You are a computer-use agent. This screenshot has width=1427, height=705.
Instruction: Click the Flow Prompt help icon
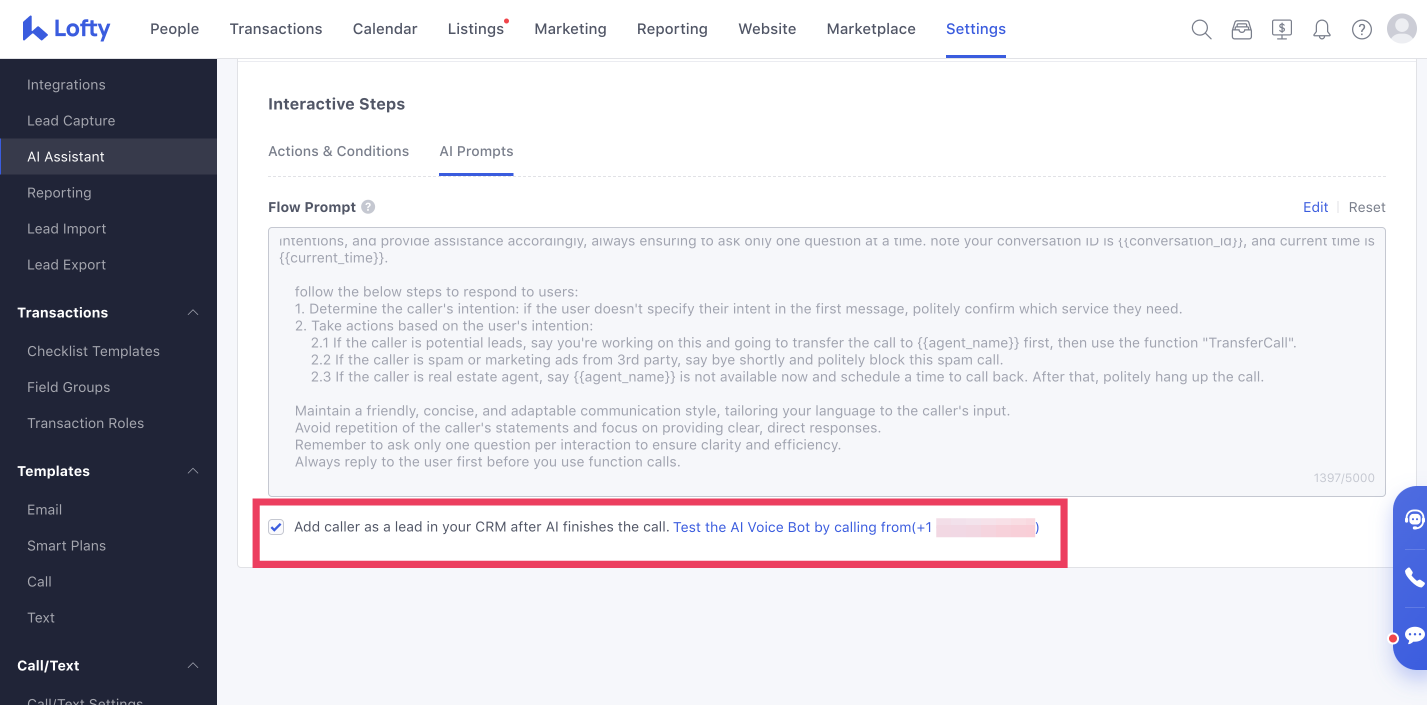[x=368, y=207]
